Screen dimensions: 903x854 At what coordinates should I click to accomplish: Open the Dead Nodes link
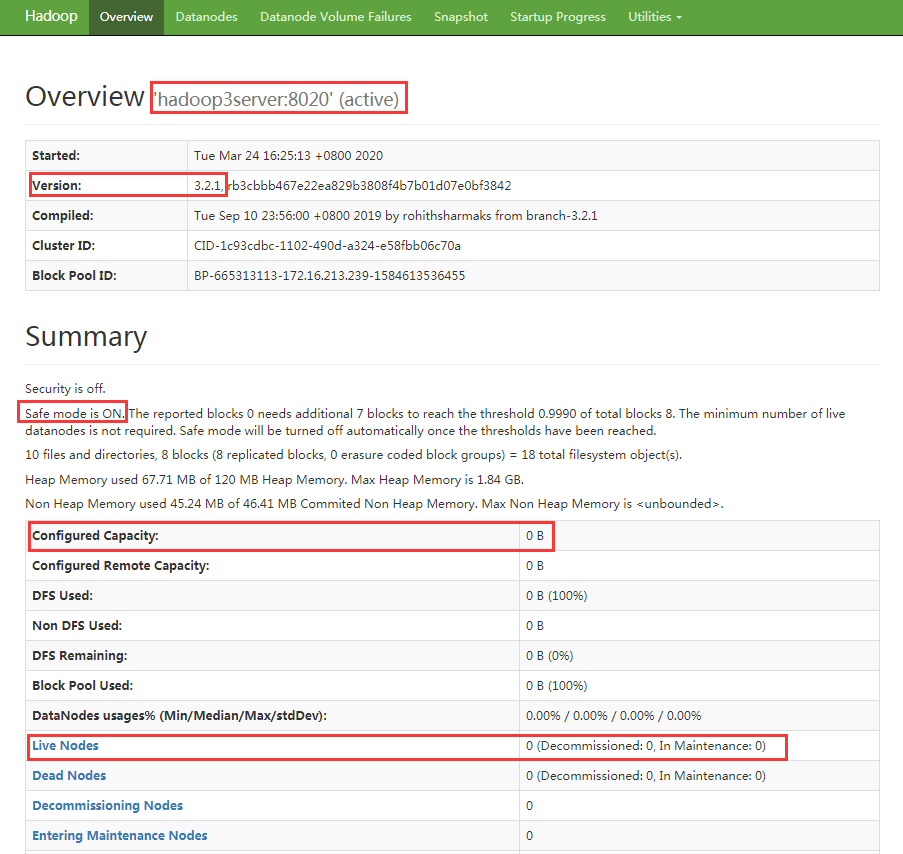pos(69,776)
